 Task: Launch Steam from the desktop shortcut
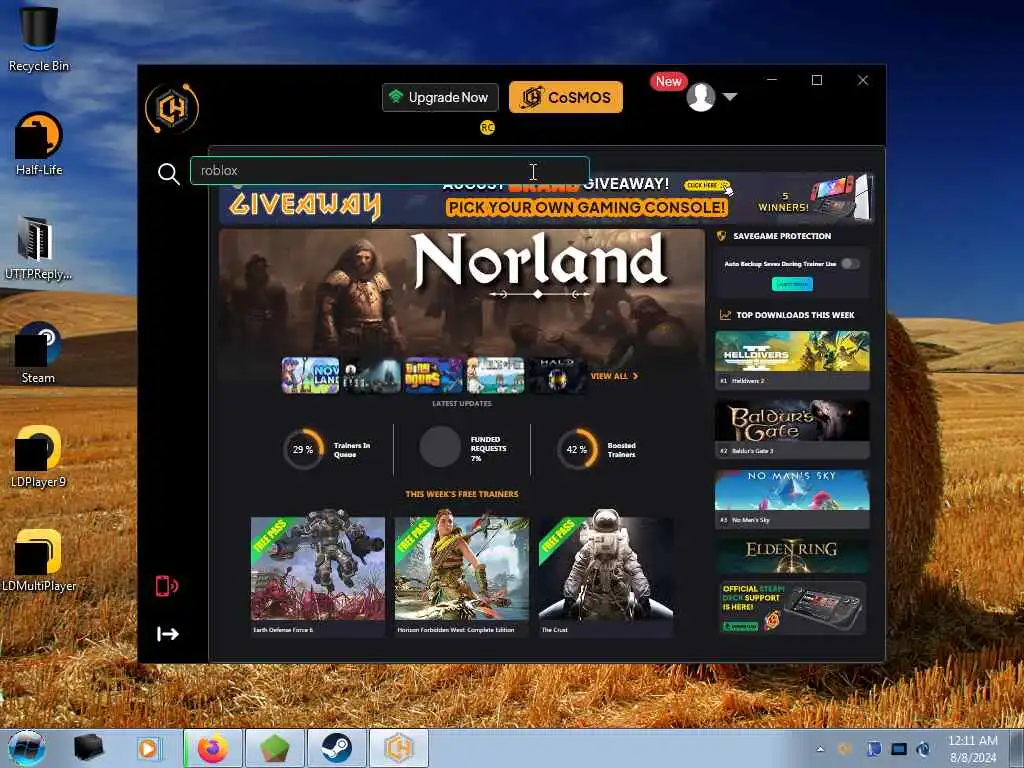tap(38, 353)
